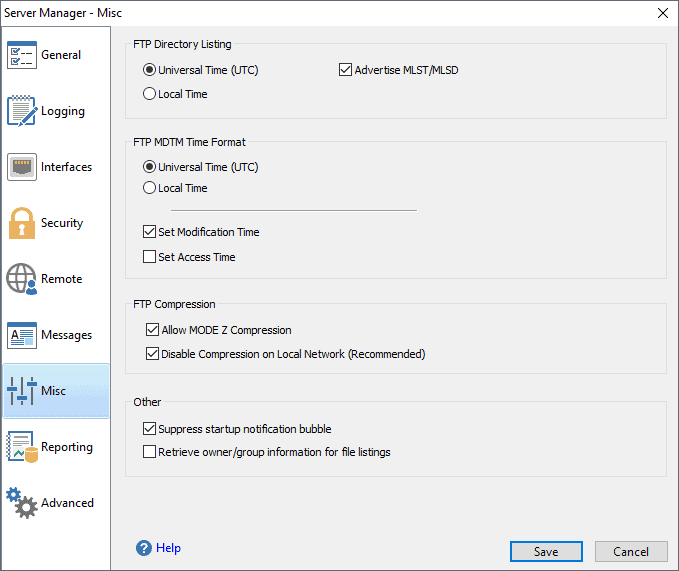This screenshot has height=571, width=679.
Task: Toggle Disable Compression on Local Network
Action: point(152,354)
